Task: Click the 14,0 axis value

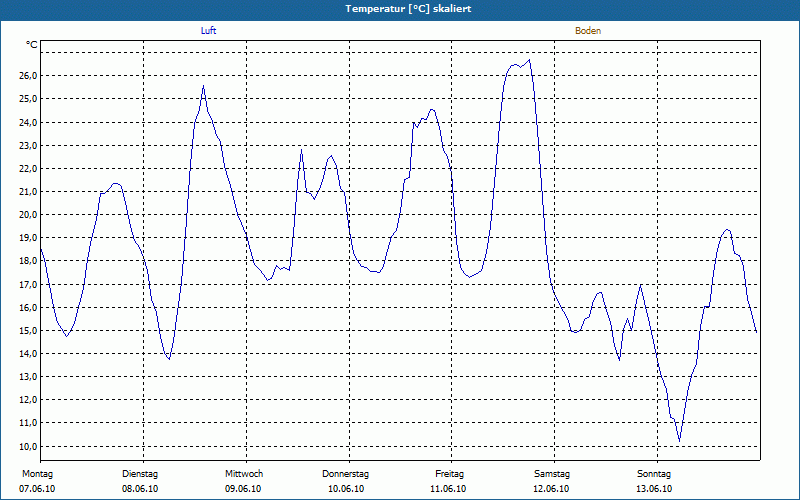Action: tap(28, 354)
